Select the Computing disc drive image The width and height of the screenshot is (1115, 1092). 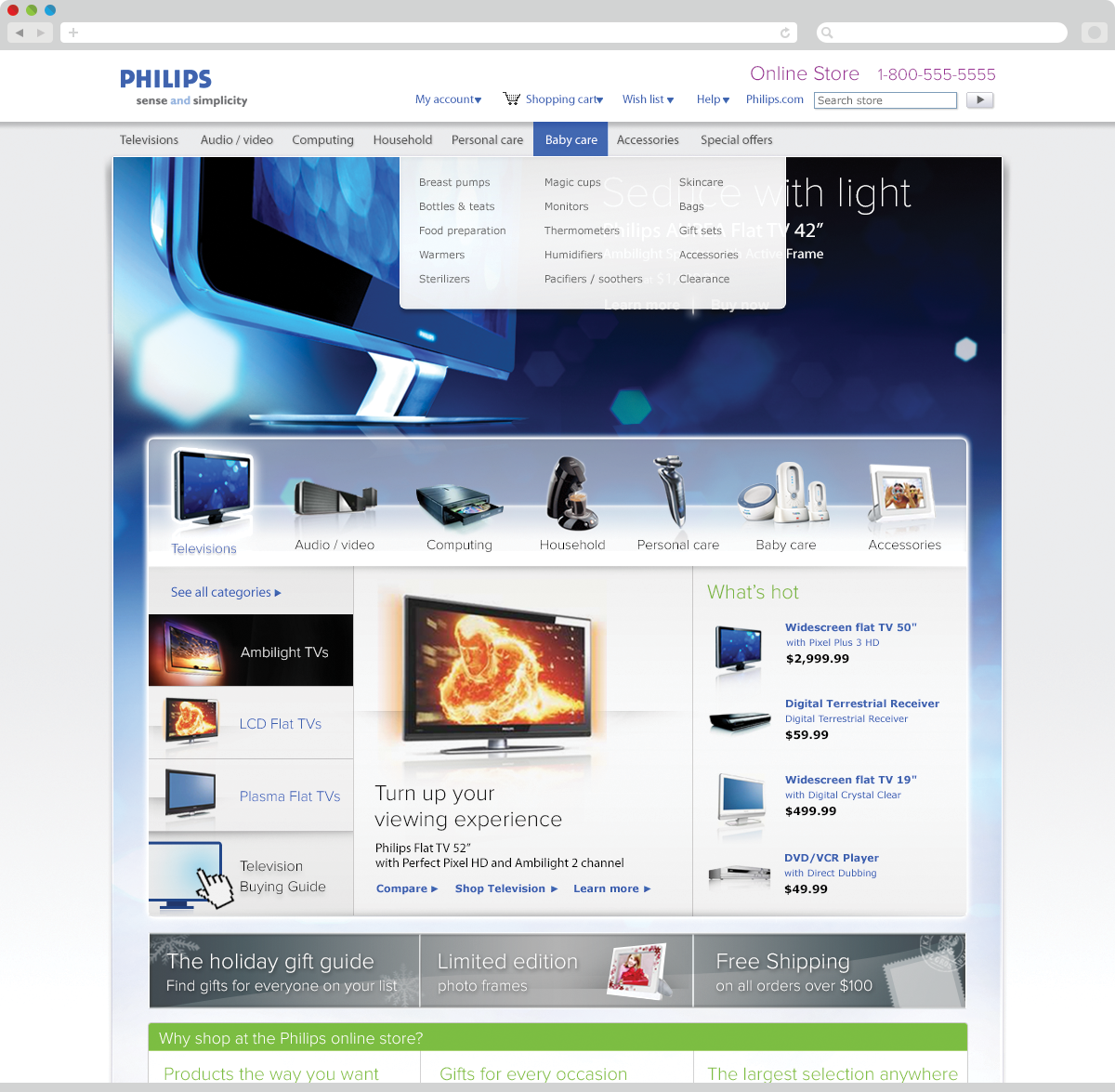[459, 505]
